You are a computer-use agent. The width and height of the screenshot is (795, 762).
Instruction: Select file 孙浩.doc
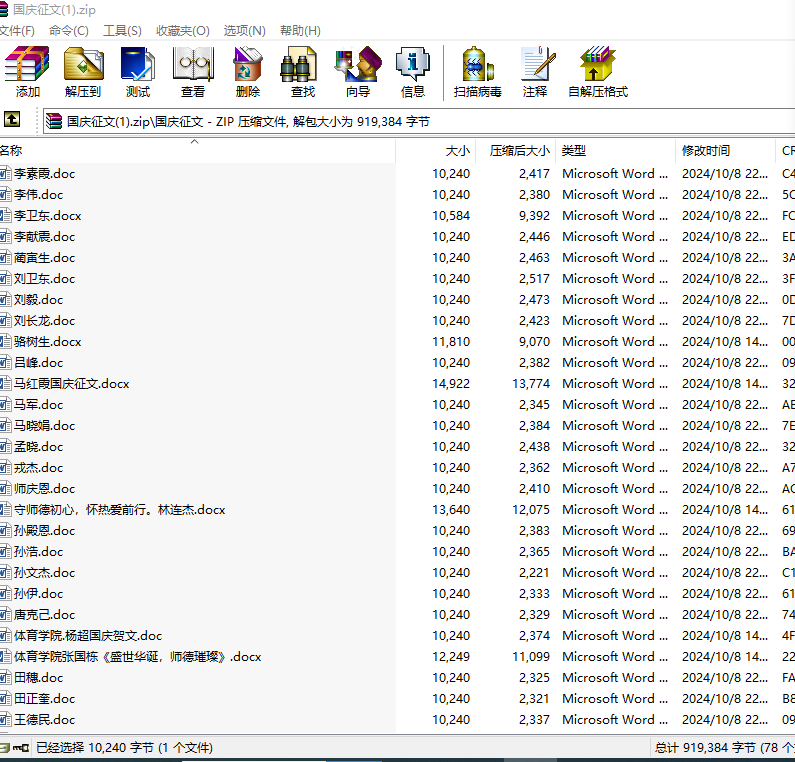(x=39, y=552)
